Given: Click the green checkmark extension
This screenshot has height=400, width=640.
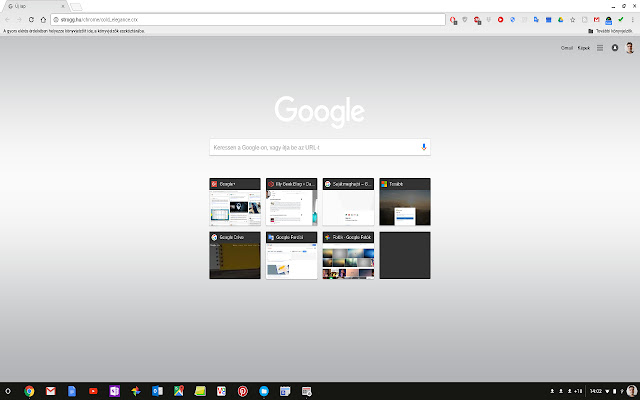Looking at the screenshot, I should coord(620,19).
